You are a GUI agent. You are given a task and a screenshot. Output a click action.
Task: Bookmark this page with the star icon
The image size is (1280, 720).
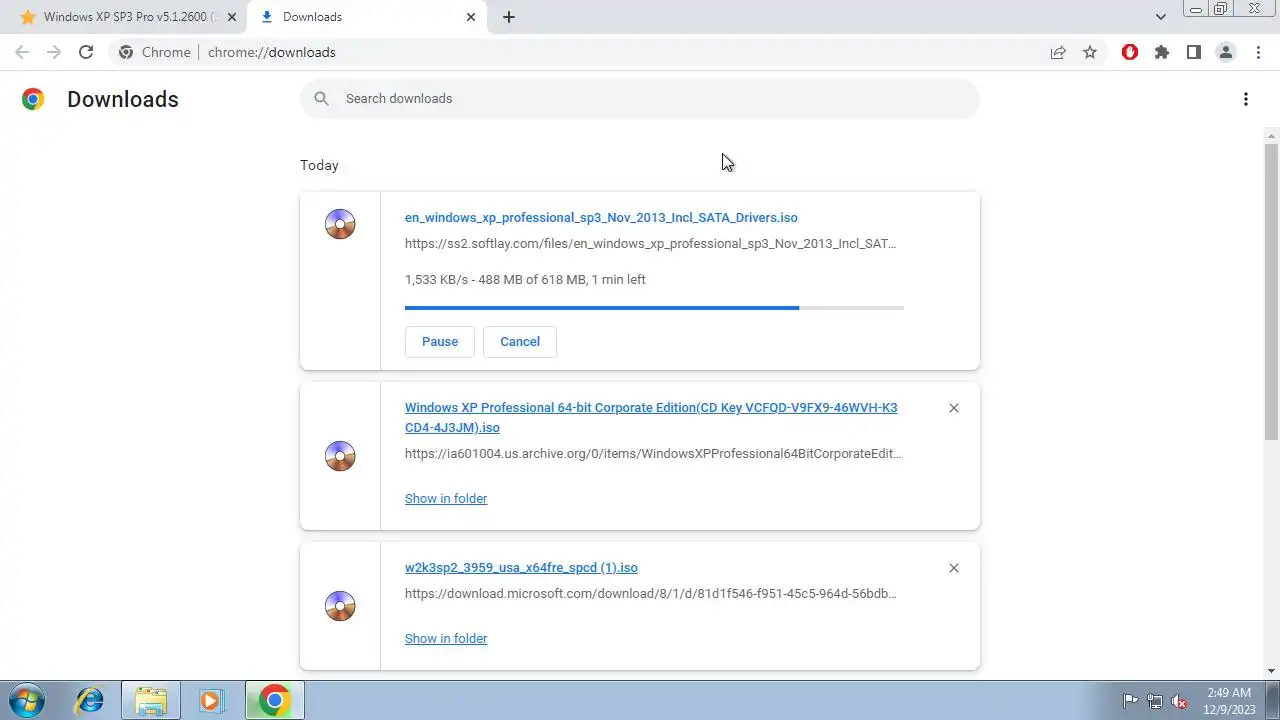click(1090, 53)
